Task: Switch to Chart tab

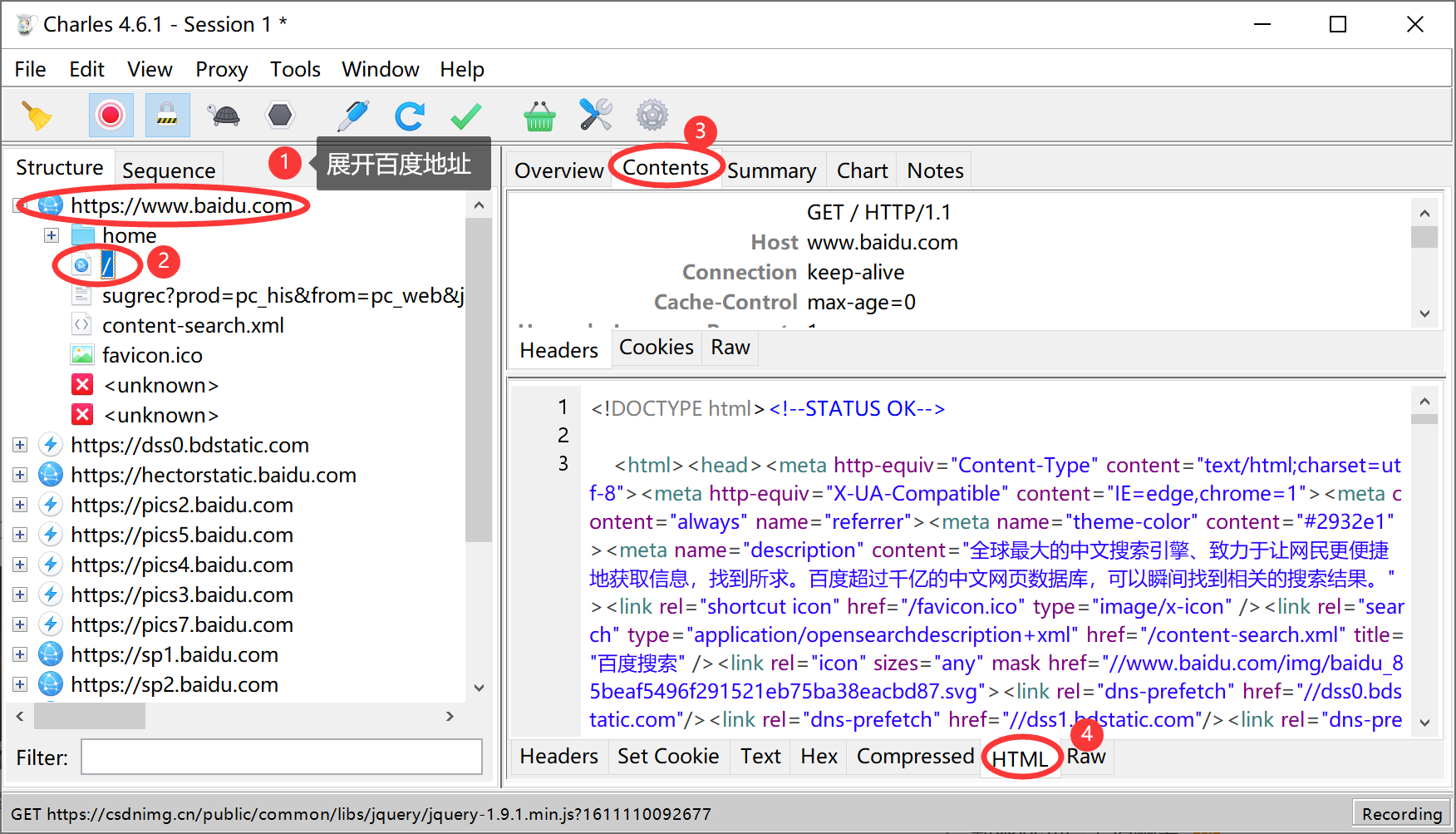Action: pos(863,170)
